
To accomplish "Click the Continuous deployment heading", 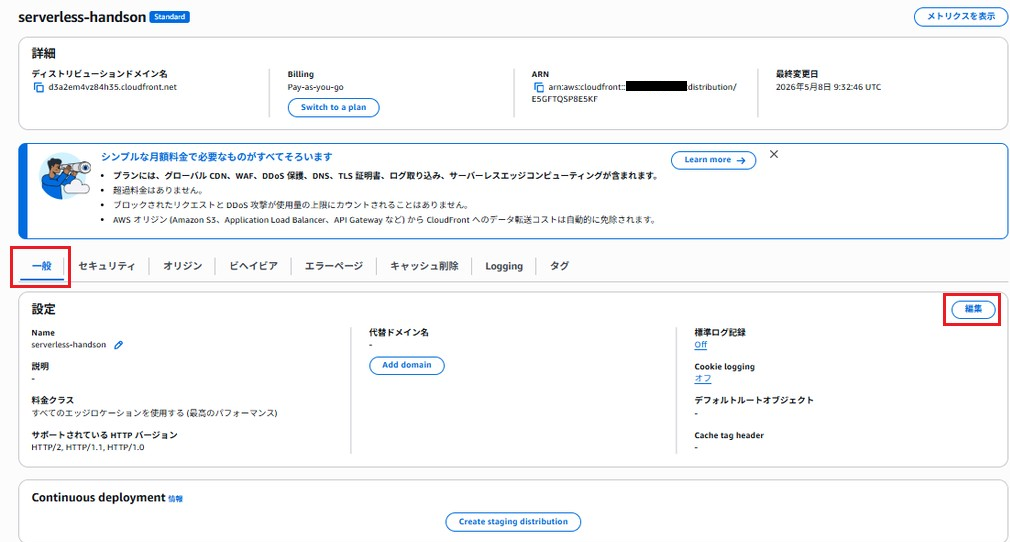I will click(x=99, y=498).
